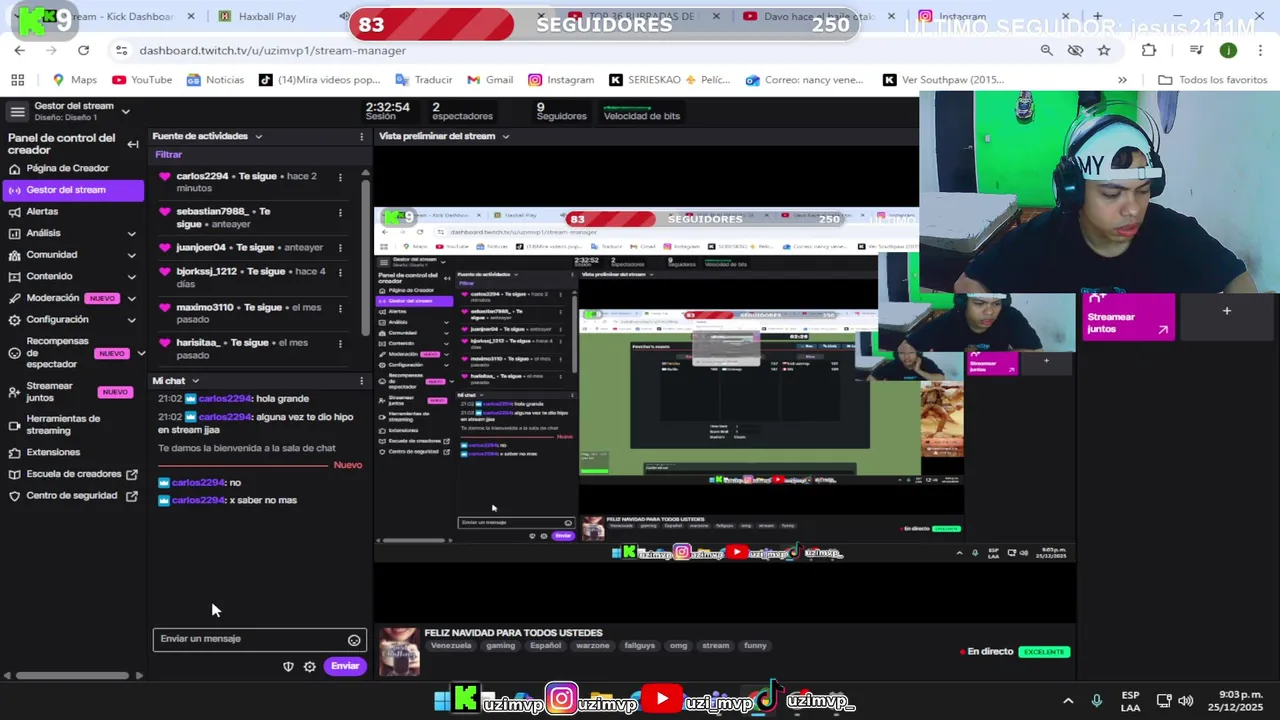Click Filtrar in the activity feed
This screenshot has height=720, width=1280.
click(x=168, y=155)
